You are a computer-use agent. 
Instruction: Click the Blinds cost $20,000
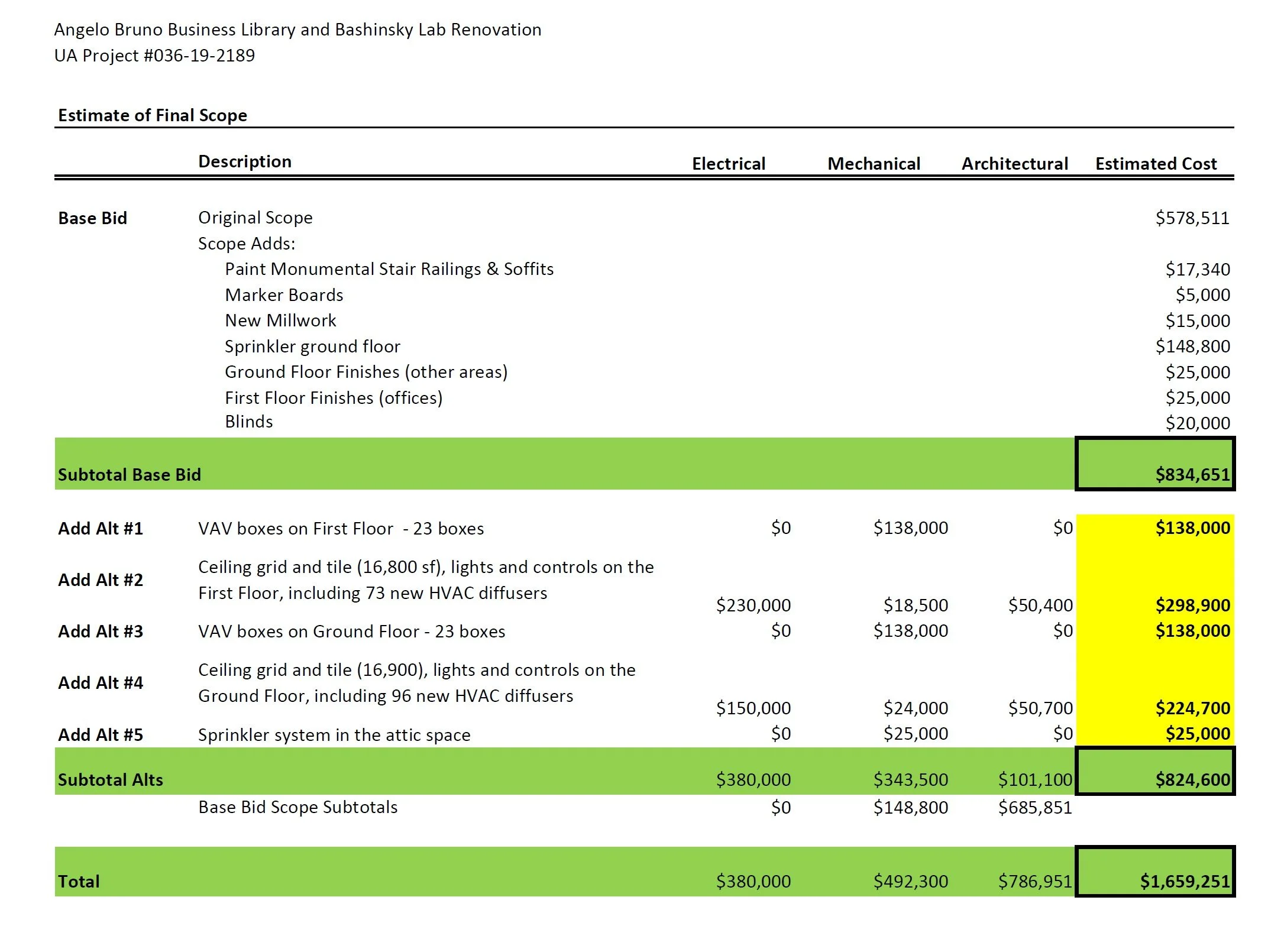coord(1197,423)
